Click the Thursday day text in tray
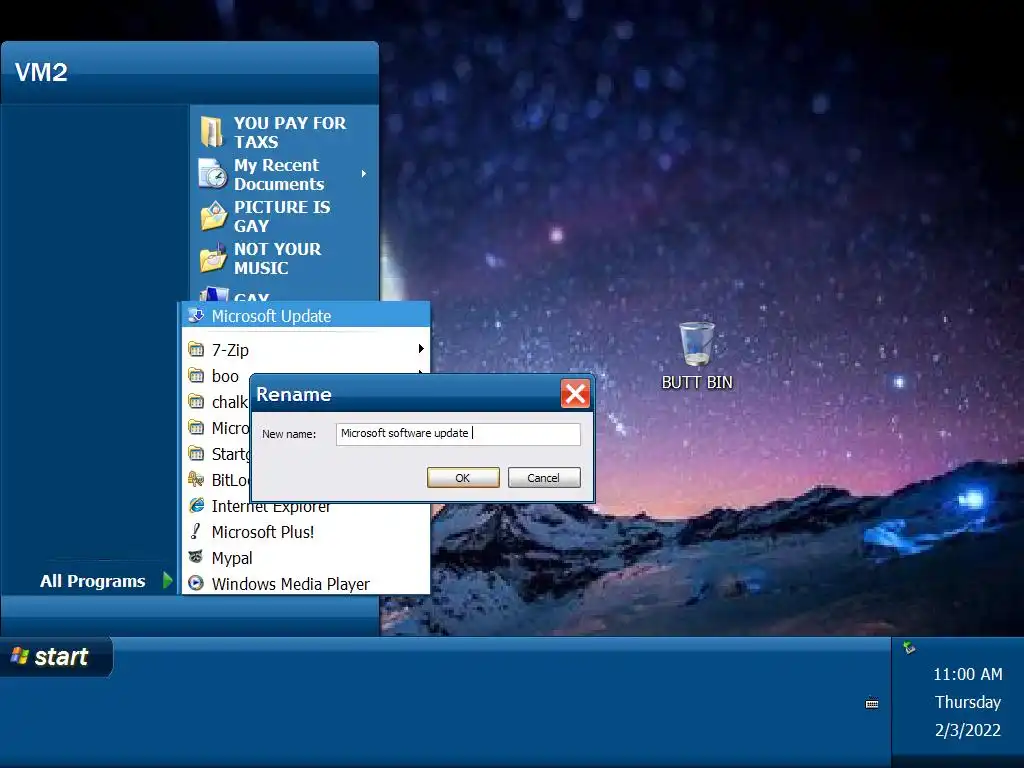 (967, 702)
